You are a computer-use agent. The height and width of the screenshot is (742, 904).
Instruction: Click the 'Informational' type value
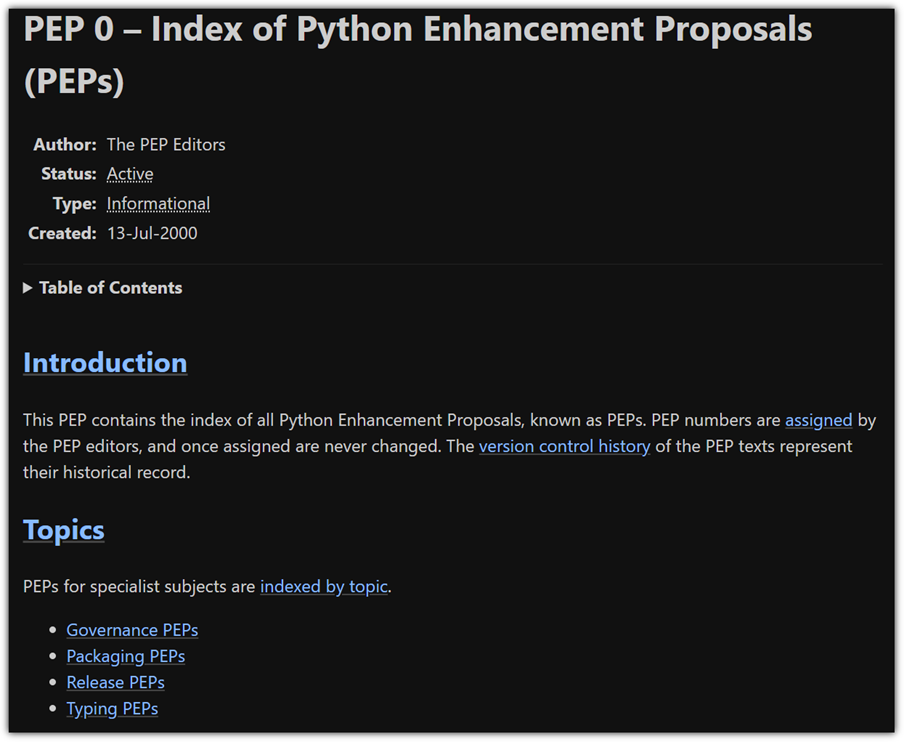[x=158, y=204]
